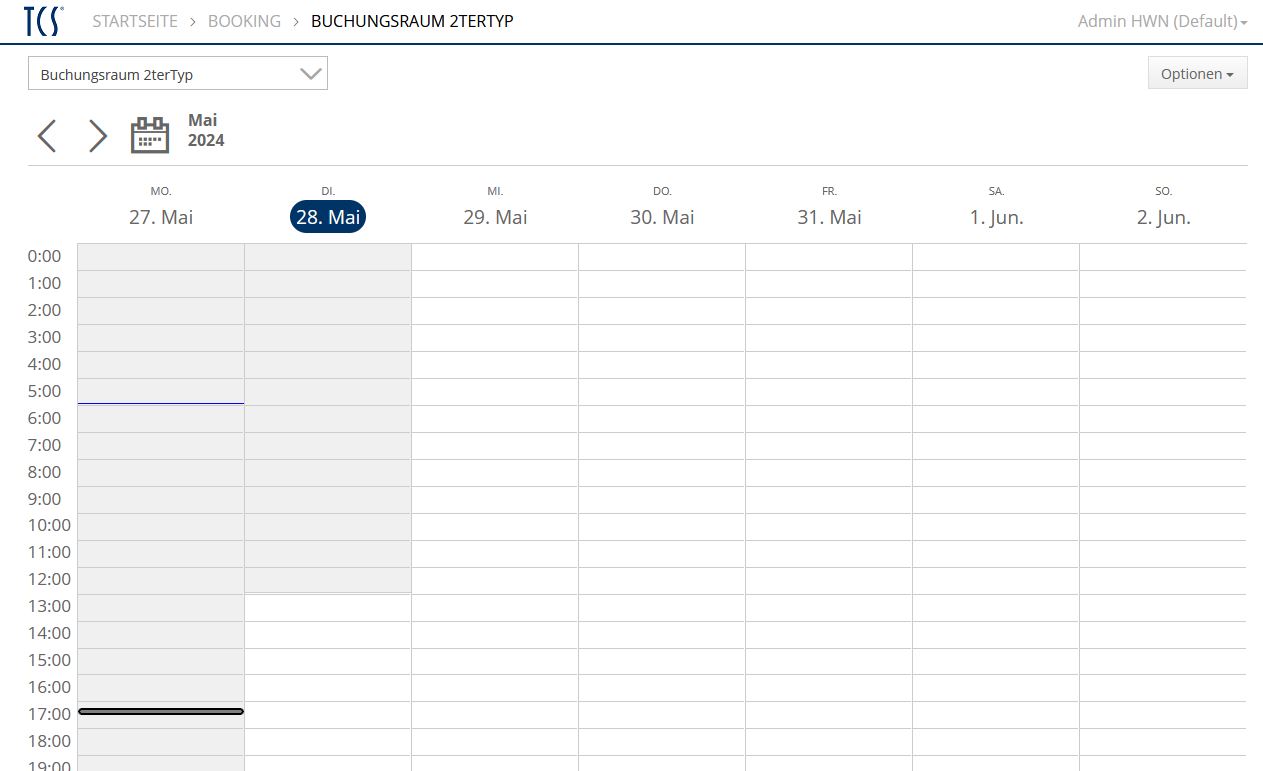This screenshot has width=1263, height=771.
Task: Click the booking marker at 17:00 Monday
Action: [x=161, y=711]
